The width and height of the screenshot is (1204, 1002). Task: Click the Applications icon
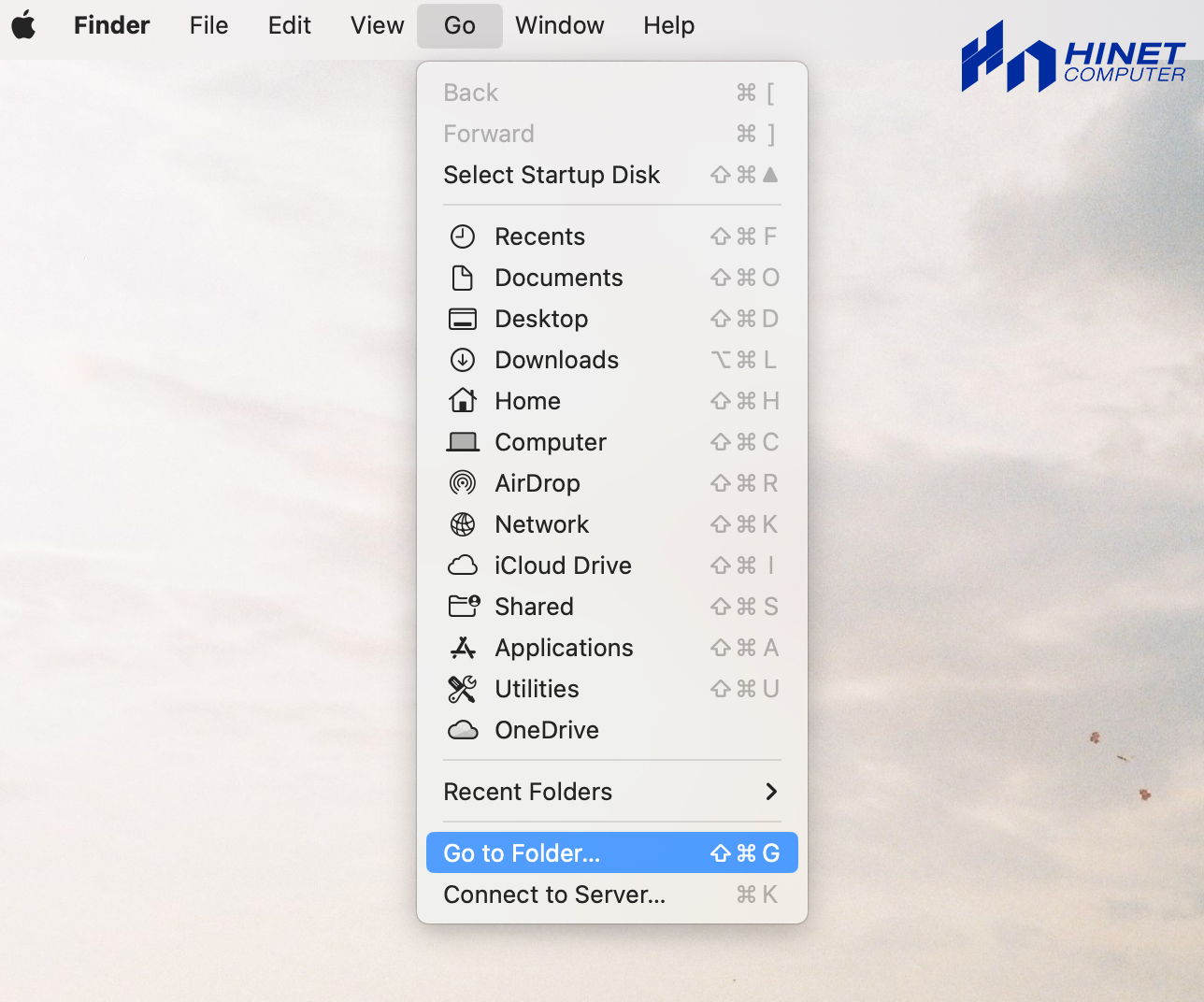pos(463,648)
